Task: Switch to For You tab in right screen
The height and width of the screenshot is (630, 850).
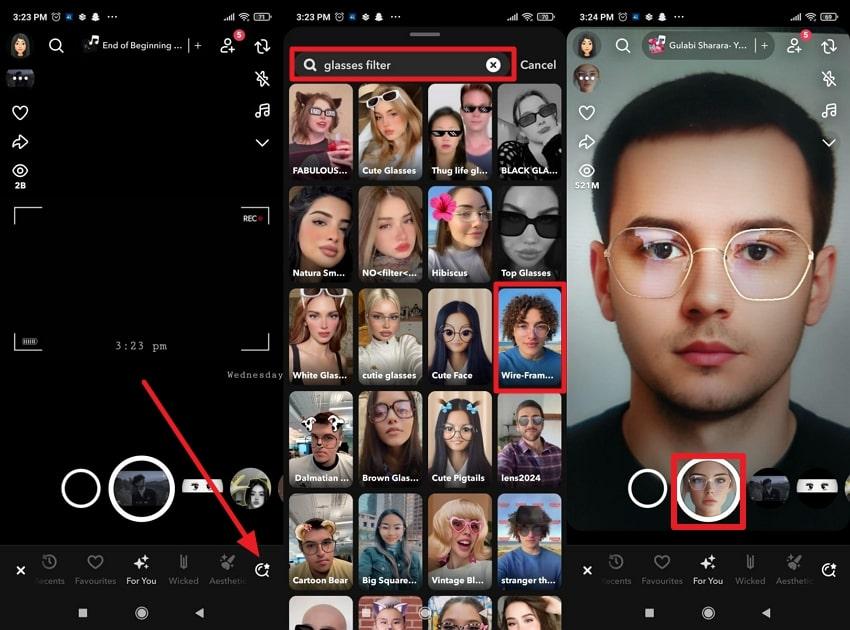Action: [708, 570]
